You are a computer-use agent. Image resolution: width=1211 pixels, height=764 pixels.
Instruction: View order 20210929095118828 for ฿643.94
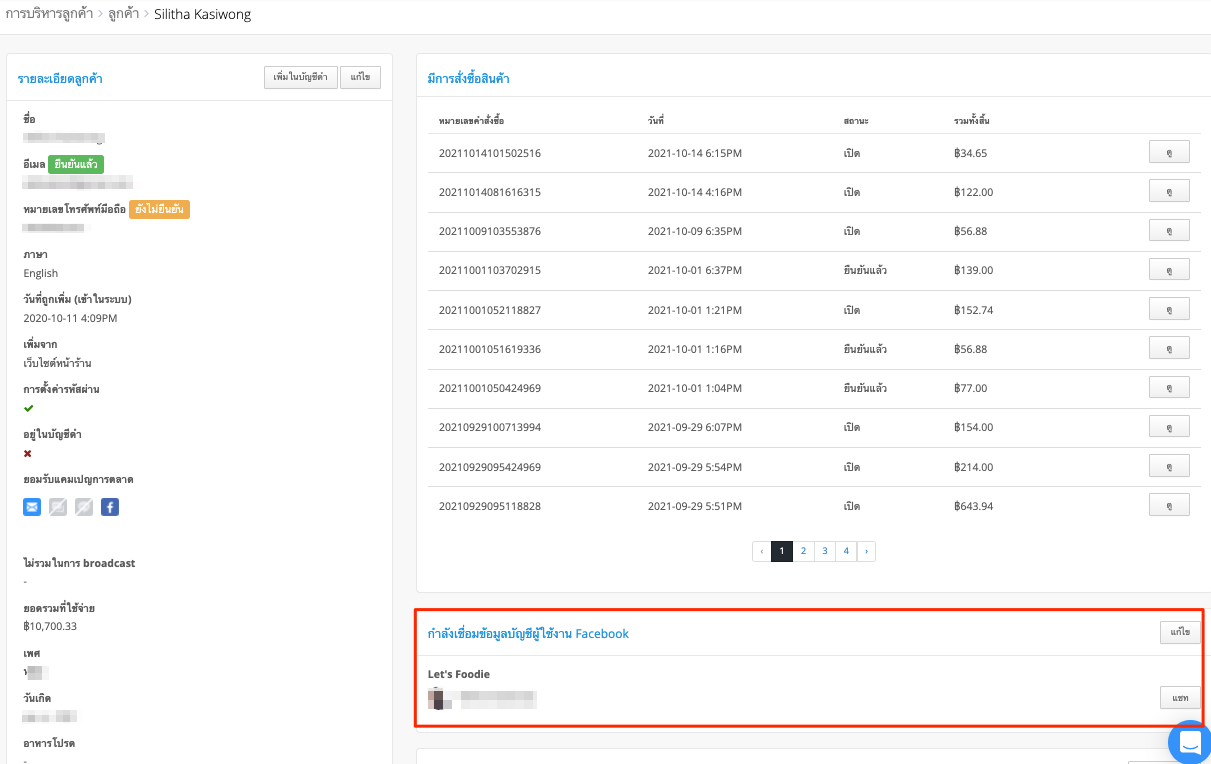(x=1169, y=505)
